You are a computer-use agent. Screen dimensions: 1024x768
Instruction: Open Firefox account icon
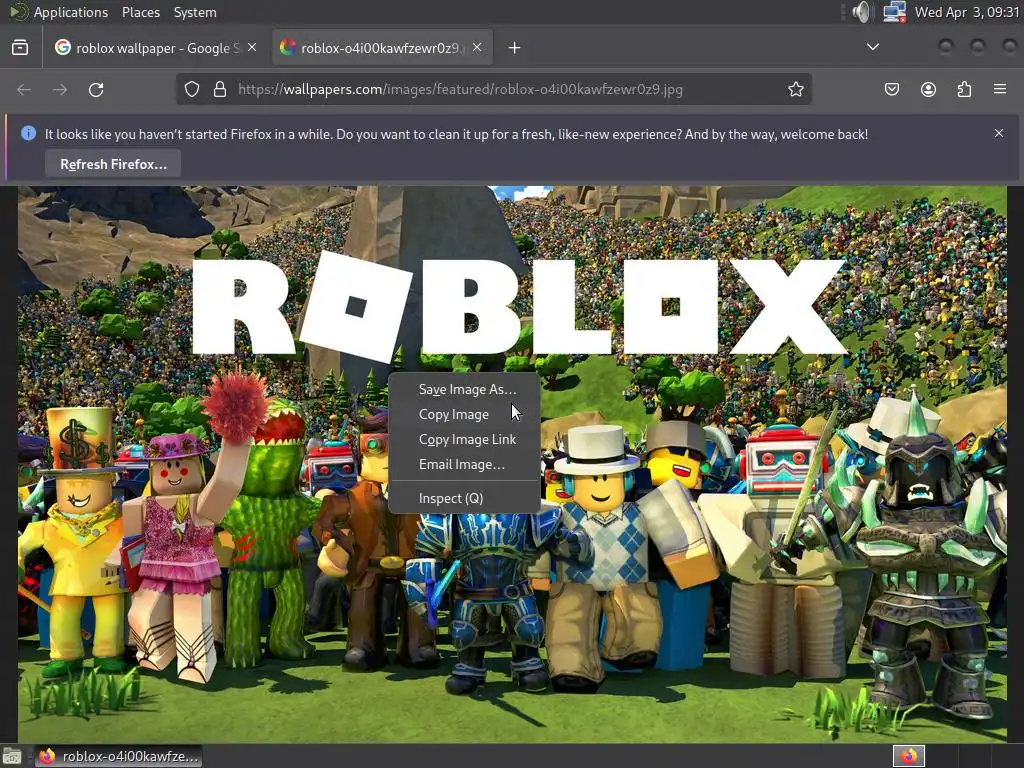(928, 89)
